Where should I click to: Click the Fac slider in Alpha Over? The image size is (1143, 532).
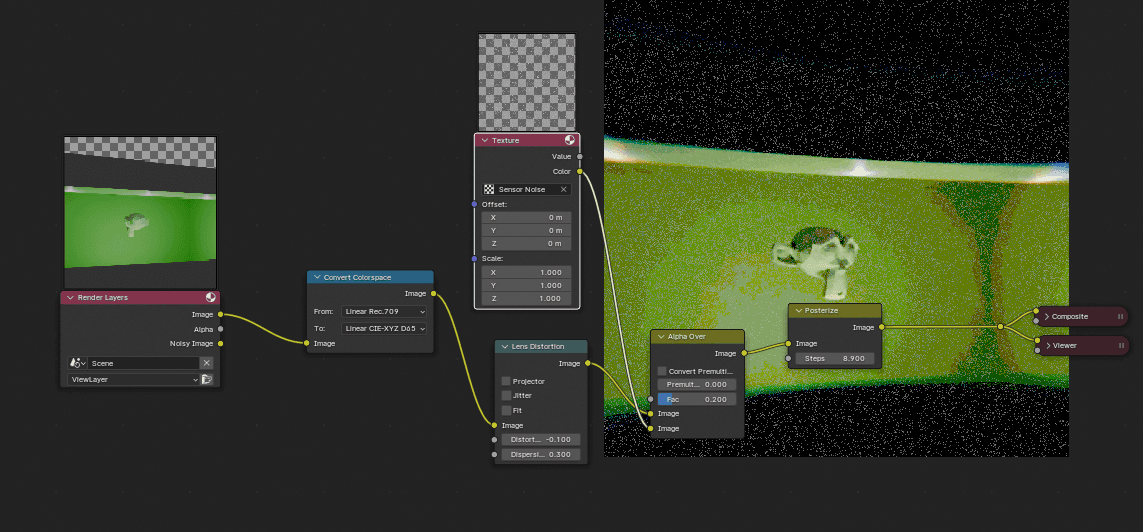click(696, 399)
